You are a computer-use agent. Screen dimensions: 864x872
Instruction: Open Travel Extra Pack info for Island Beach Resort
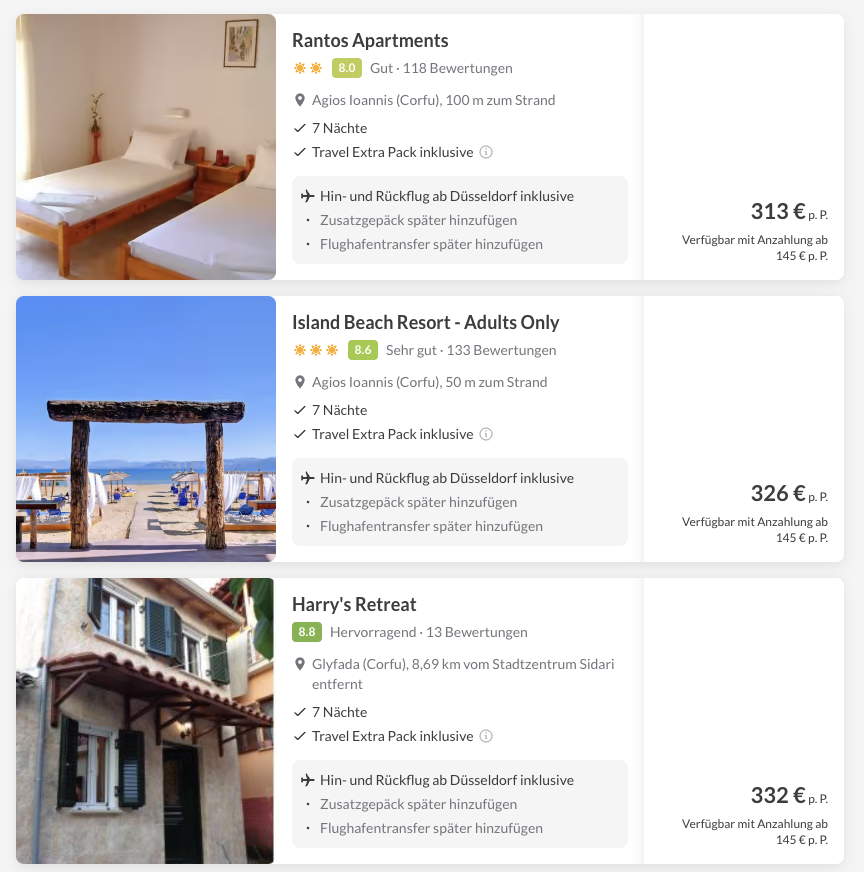(486, 434)
